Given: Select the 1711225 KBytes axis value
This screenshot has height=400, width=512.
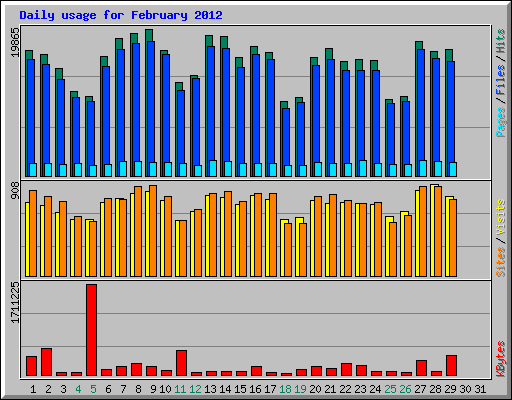Looking at the screenshot, I should (x=15, y=302).
